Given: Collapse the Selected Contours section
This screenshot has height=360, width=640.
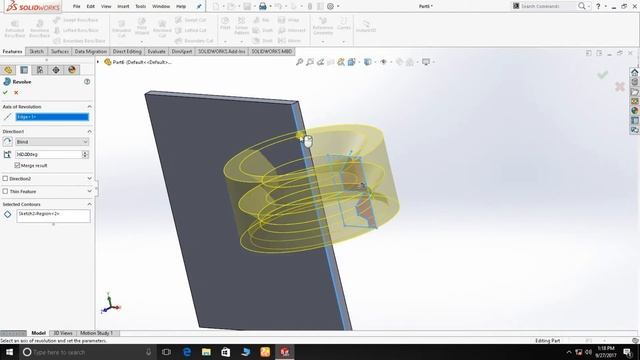Looking at the screenshot, I should coord(89,204).
